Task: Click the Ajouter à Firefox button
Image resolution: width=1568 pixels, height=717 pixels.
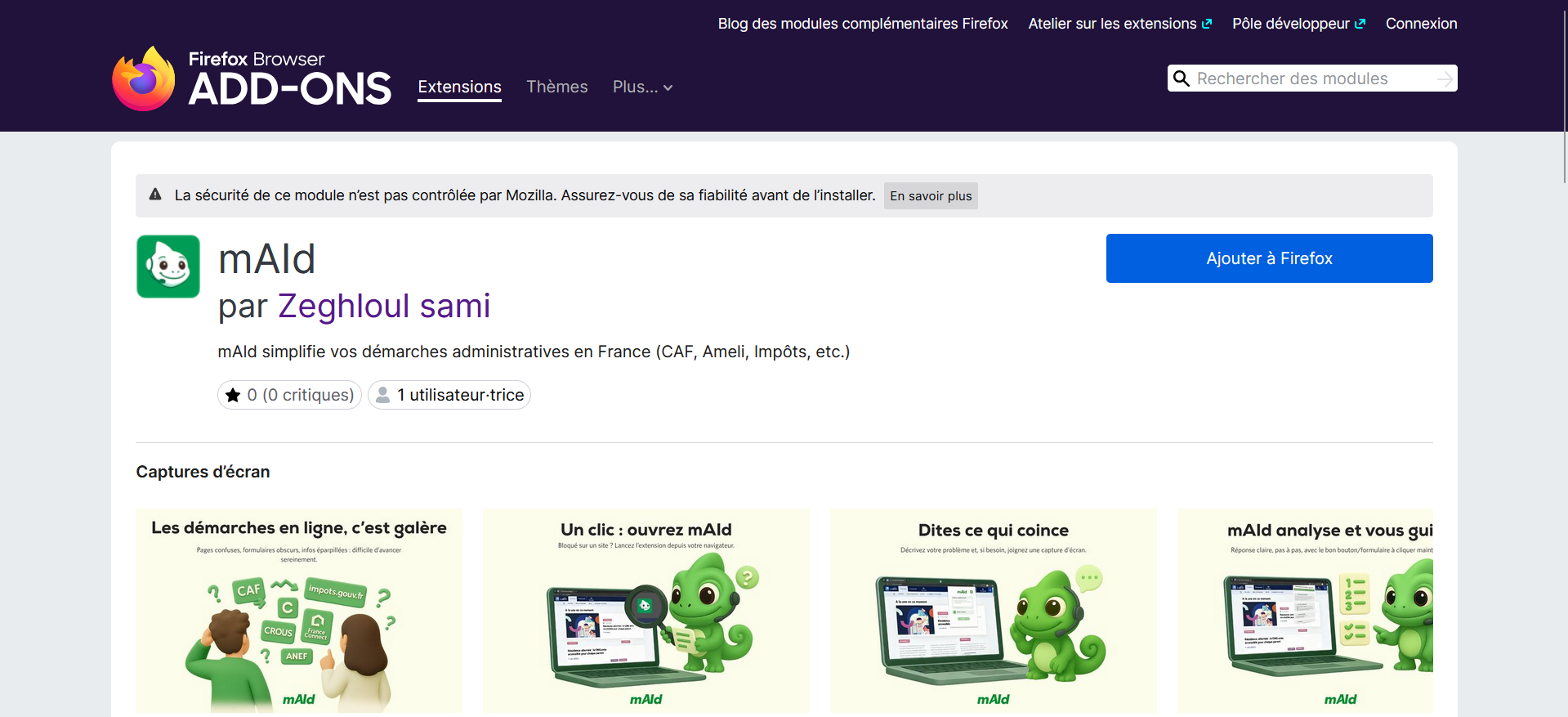Action: [1269, 258]
